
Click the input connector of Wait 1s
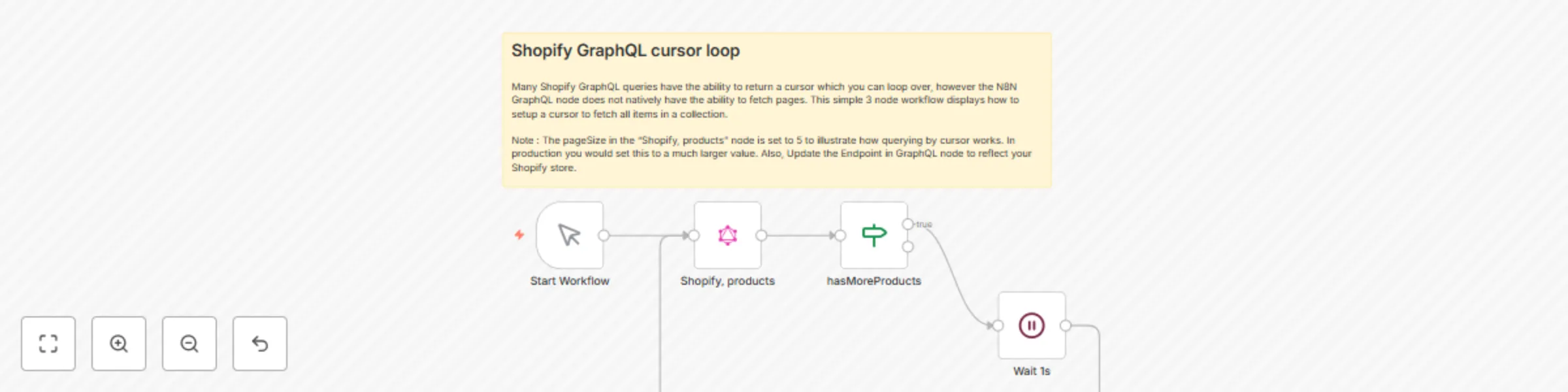point(998,325)
